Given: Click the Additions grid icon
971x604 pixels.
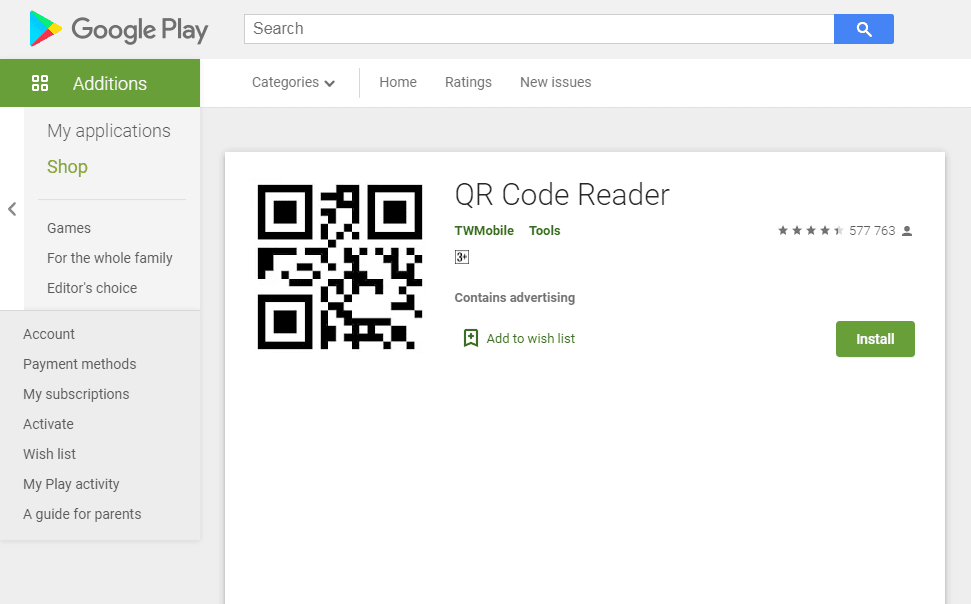Looking at the screenshot, I should tap(40, 83).
